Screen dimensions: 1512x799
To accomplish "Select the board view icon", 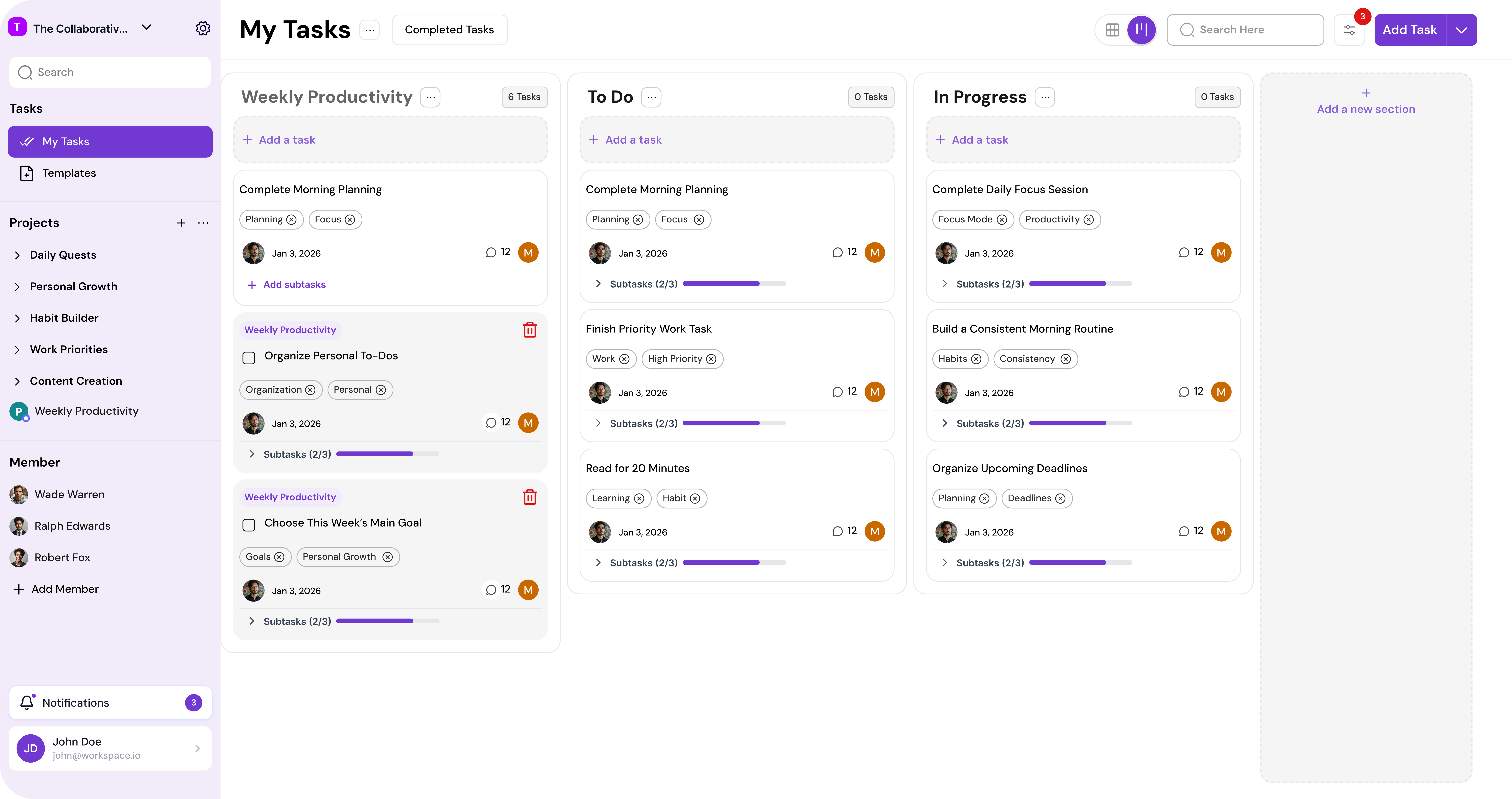I will [x=1141, y=30].
